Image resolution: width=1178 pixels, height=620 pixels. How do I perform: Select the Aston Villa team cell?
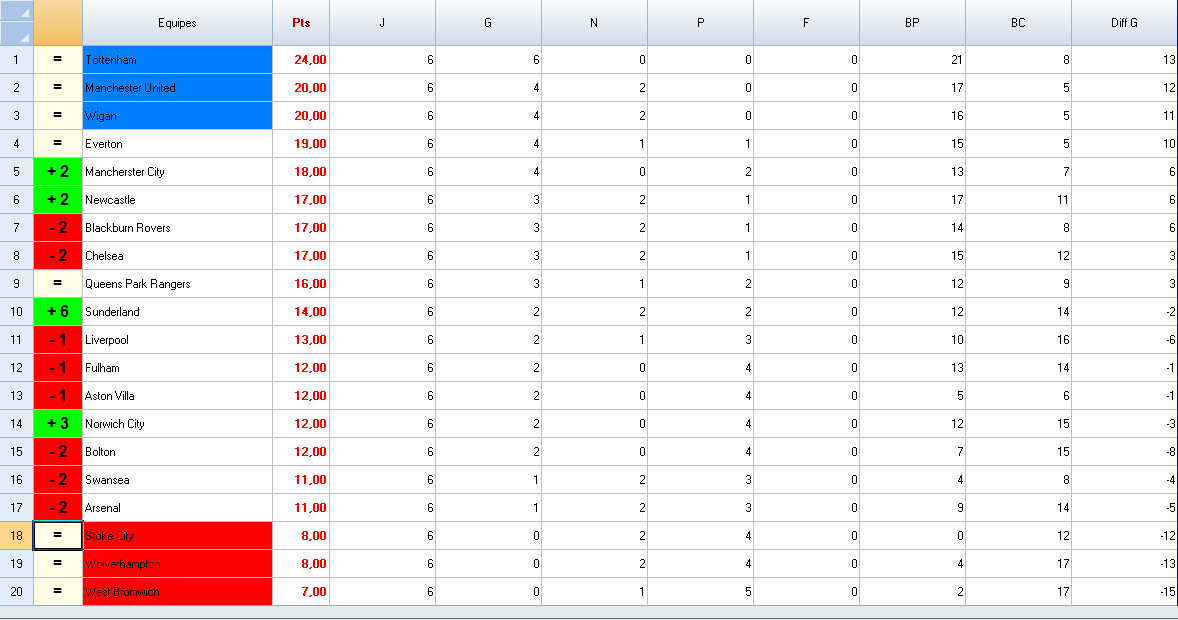[177, 395]
